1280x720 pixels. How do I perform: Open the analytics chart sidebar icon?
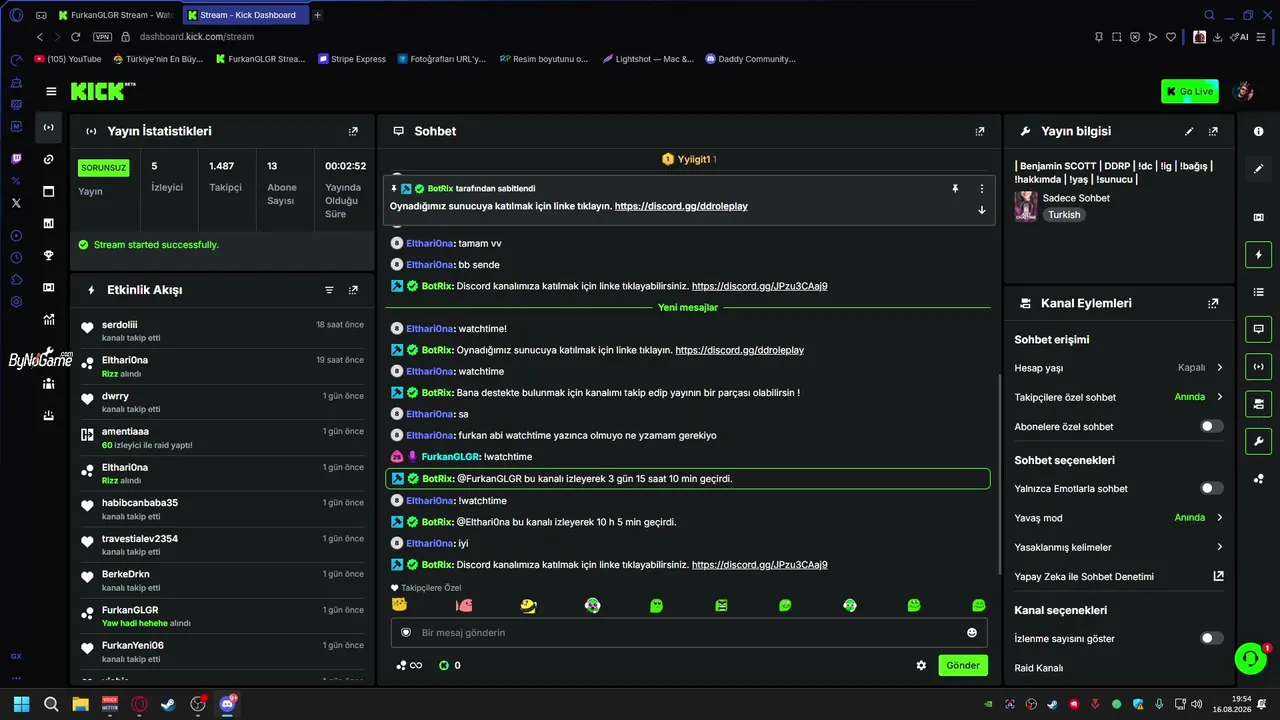48,319
